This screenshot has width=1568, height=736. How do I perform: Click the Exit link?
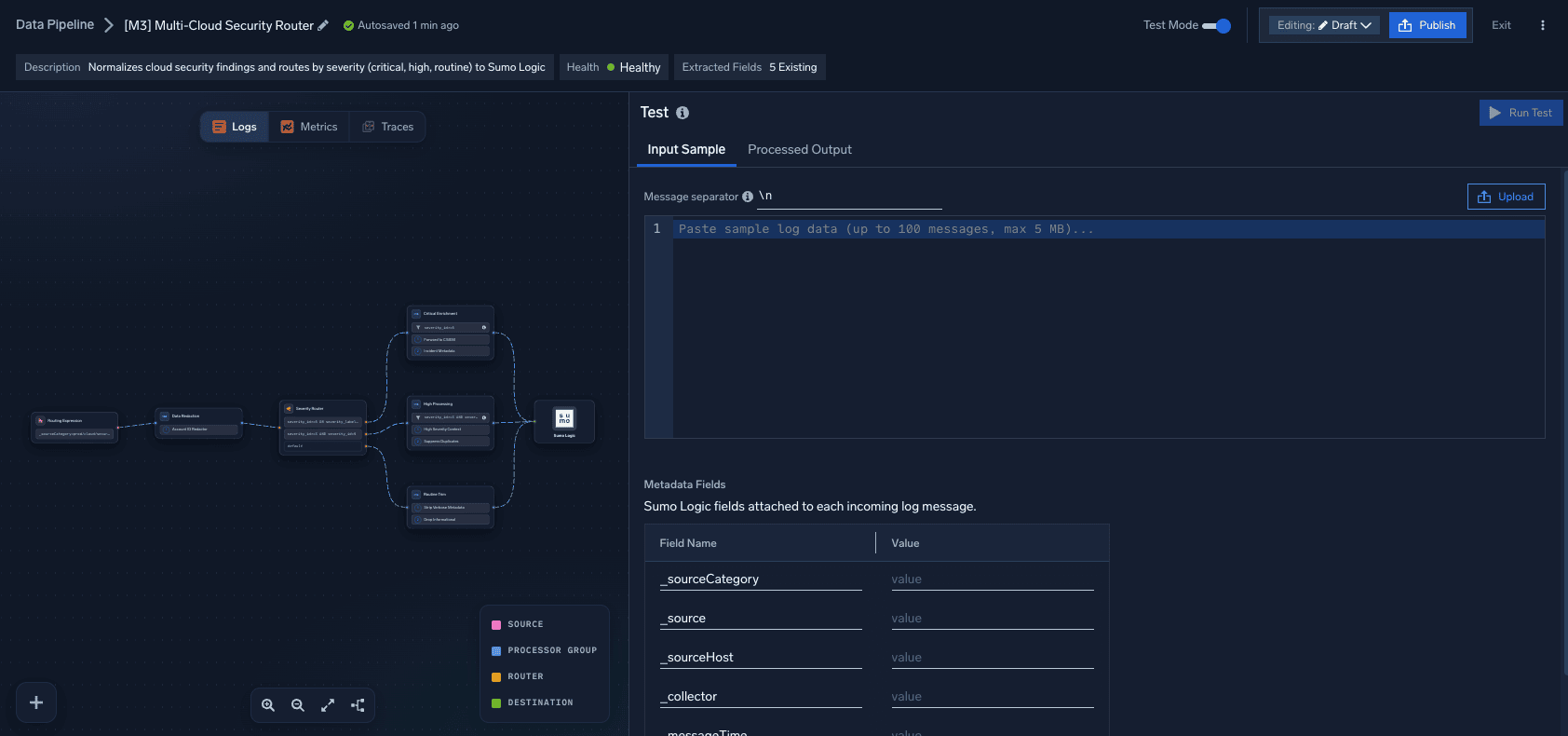tap(1501, 25)
